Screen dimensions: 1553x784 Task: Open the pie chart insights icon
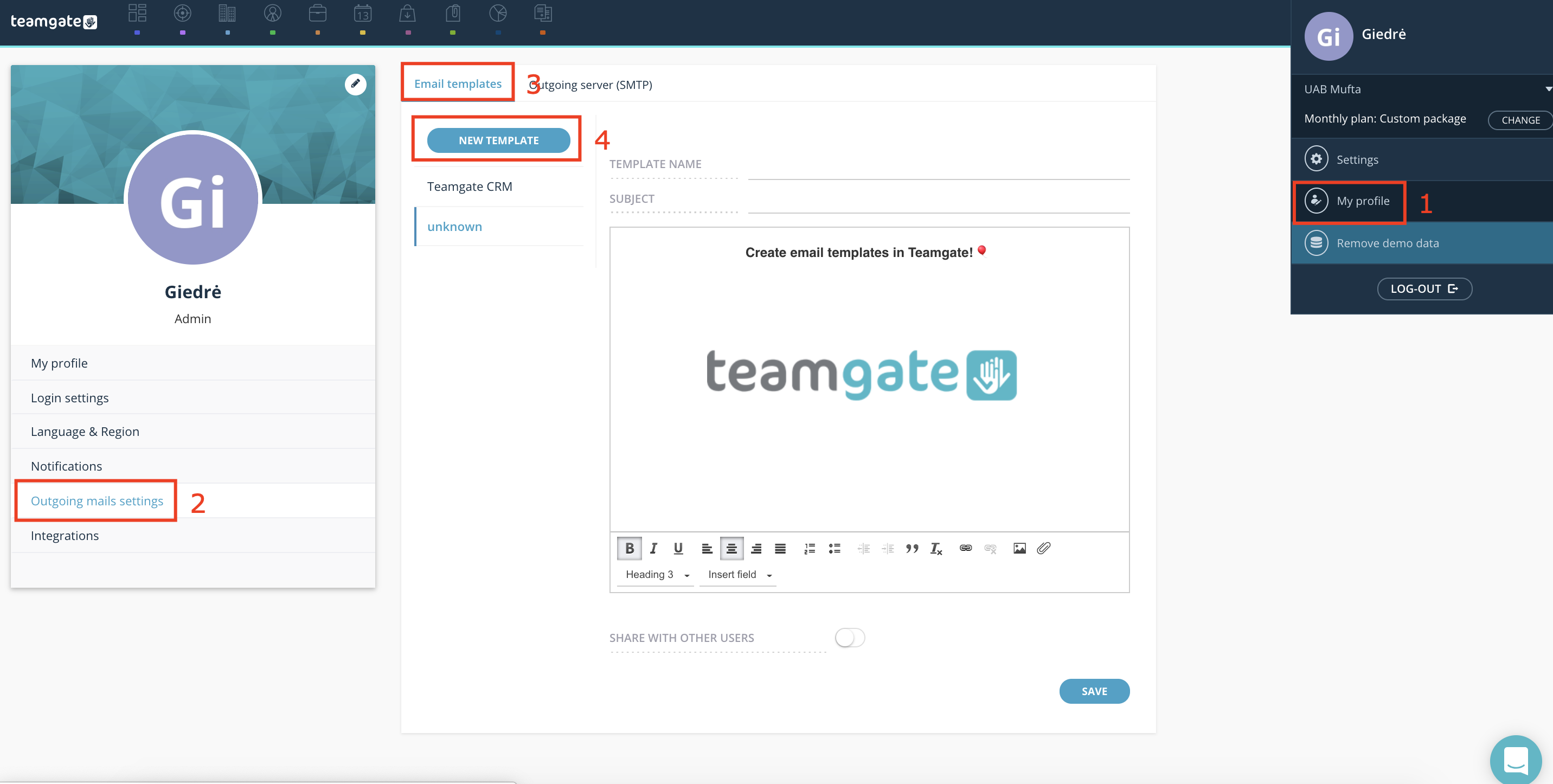pos(498,13)
